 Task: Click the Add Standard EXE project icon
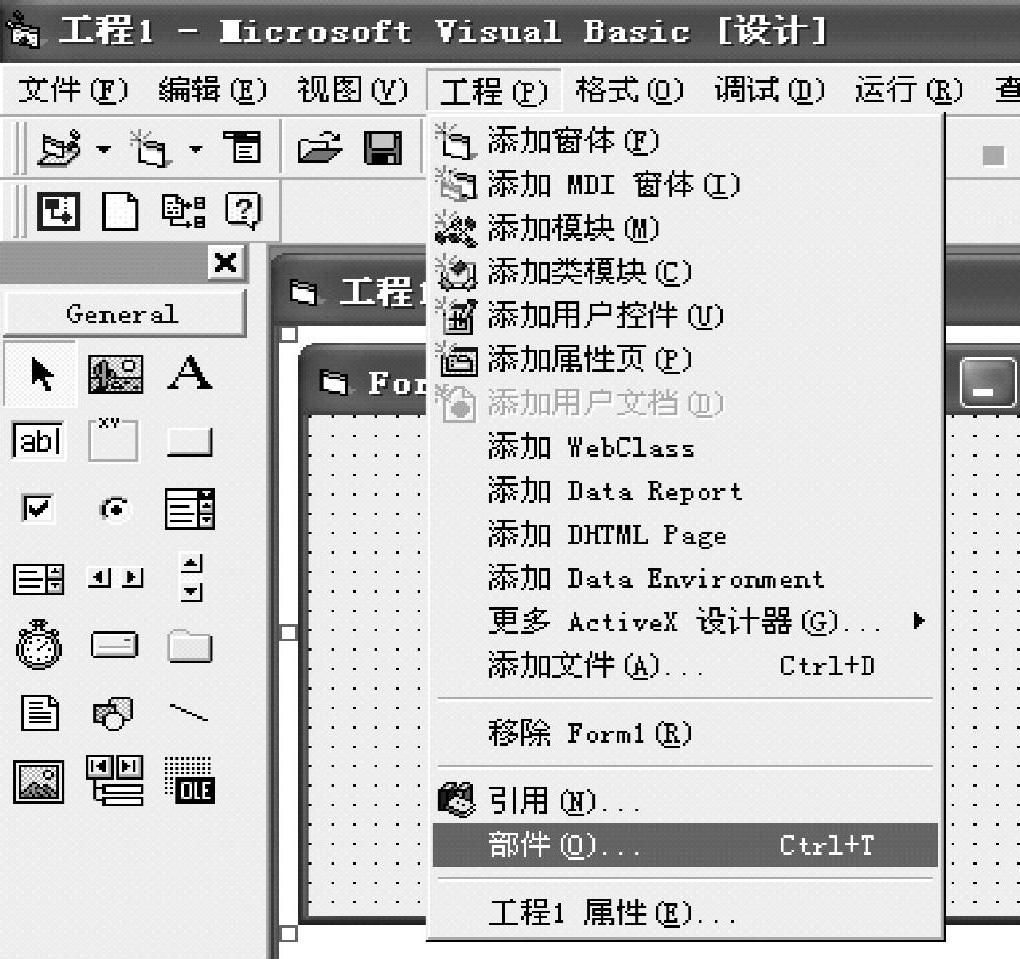click(60, 148)
